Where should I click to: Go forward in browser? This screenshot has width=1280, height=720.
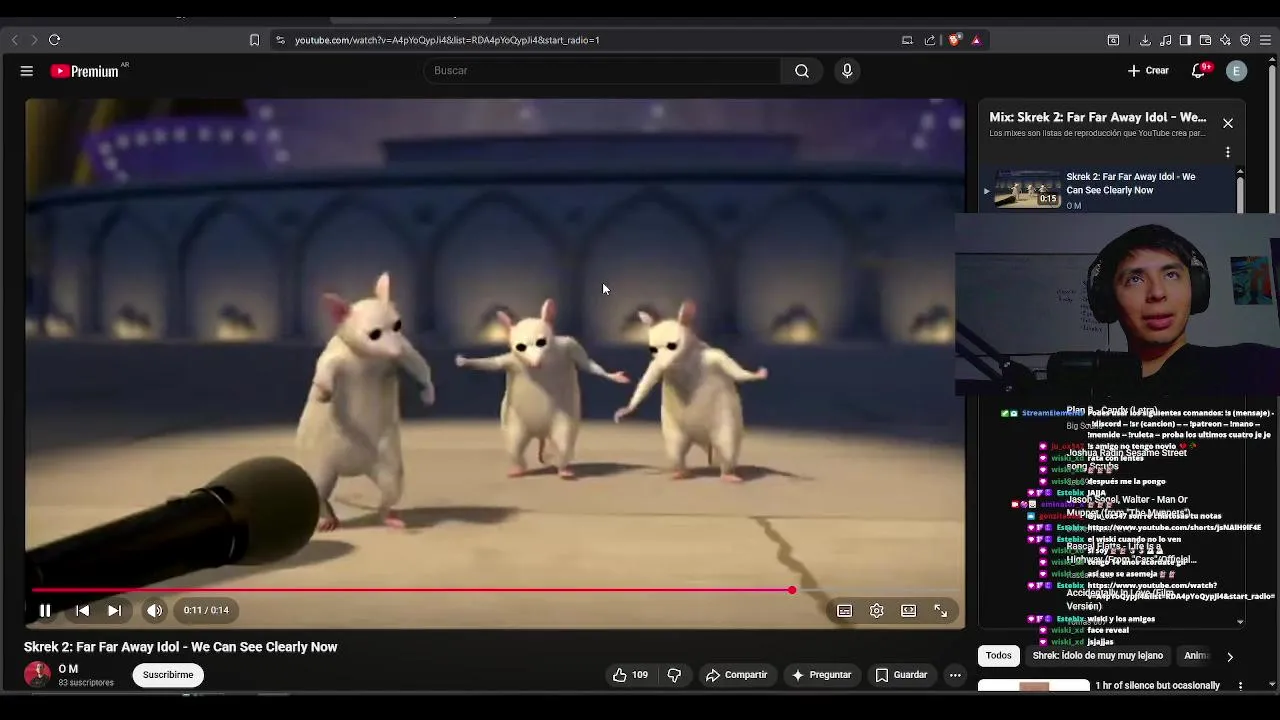point(34,40)
